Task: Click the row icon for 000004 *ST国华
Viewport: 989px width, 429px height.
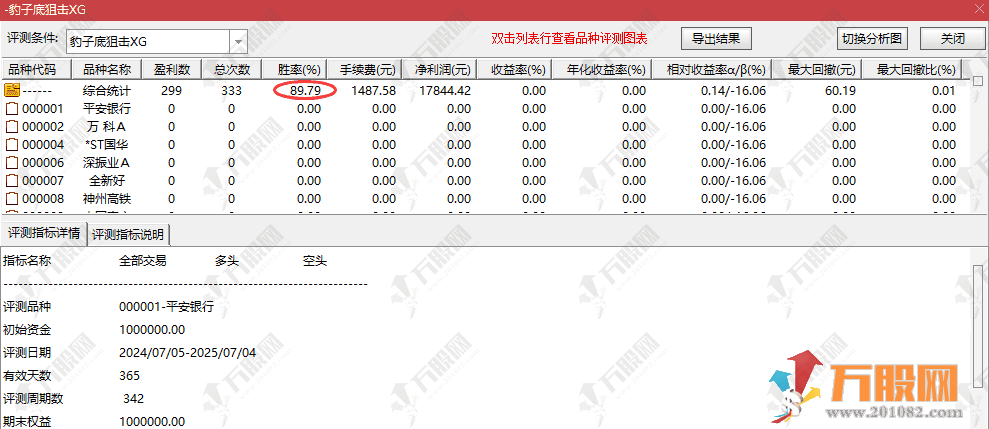Action: pos(11,145)
